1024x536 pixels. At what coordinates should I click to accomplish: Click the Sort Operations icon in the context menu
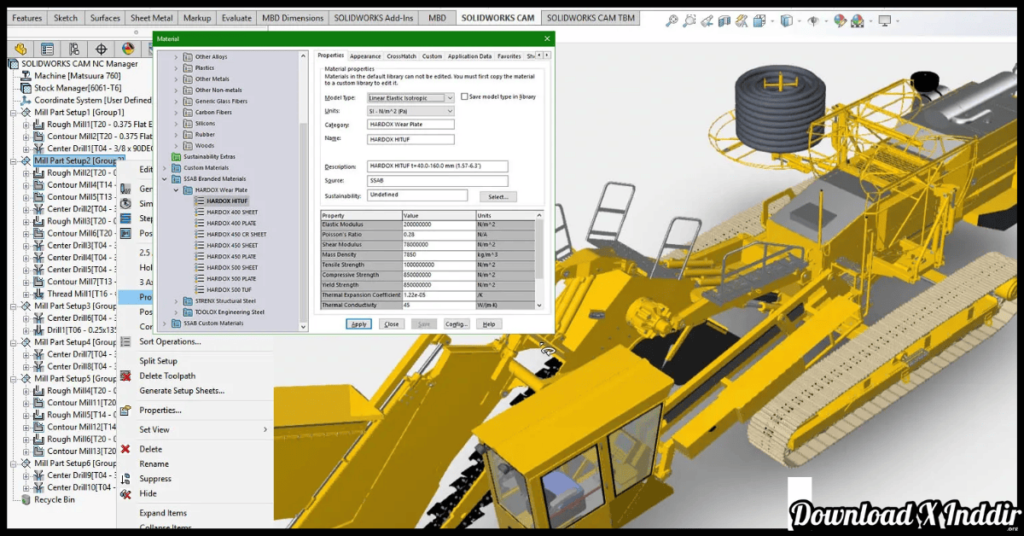[x=125, y=341]
